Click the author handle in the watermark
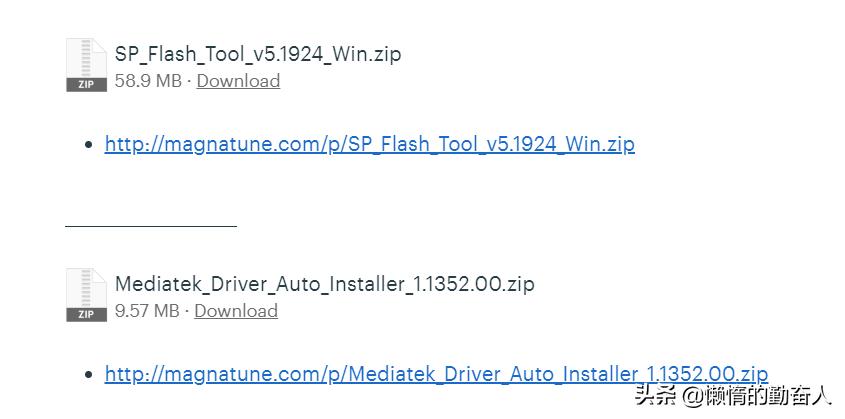This screenshot has width=845, height=419. click(768, 396)
